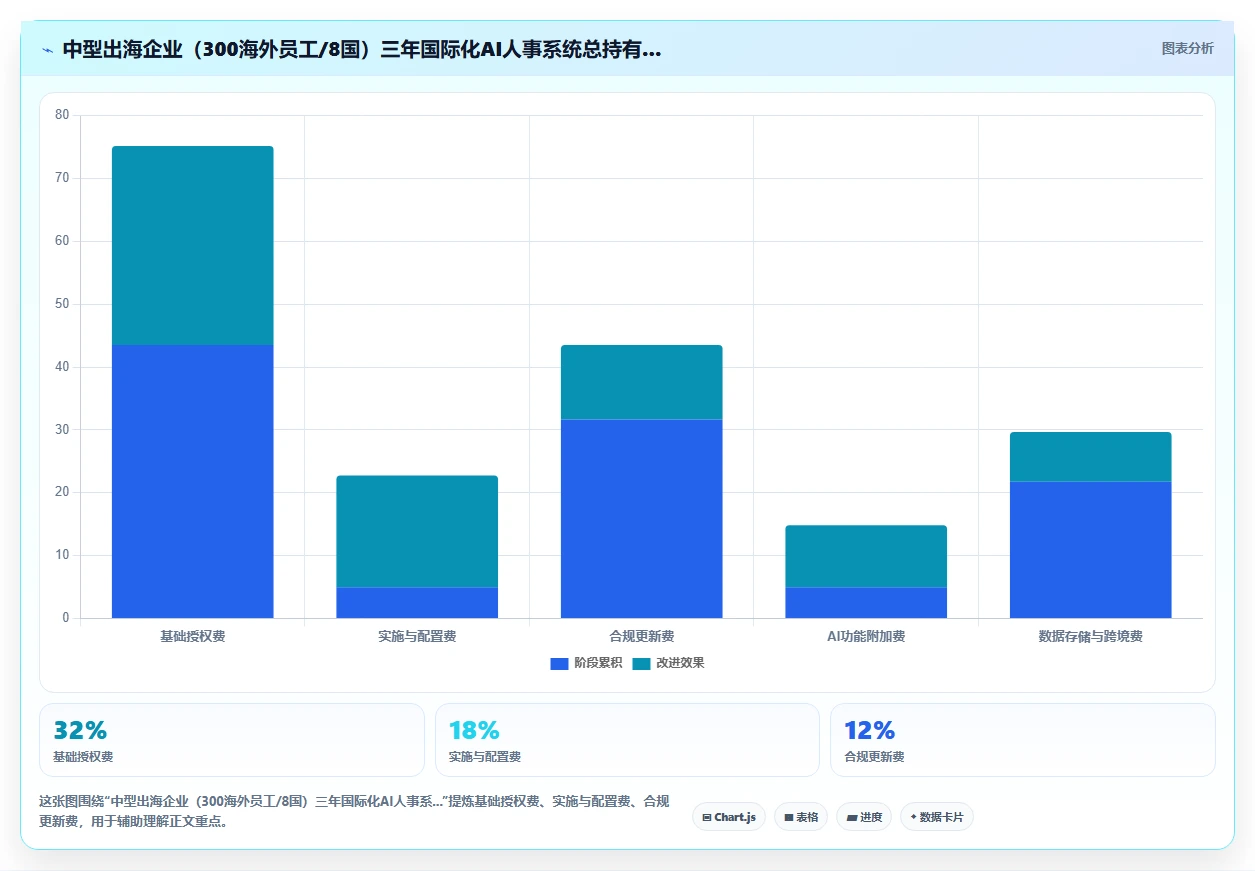
Task: Click the teal segment of 数据存储与跨境费 bar
Action: tap(1090, 457)
